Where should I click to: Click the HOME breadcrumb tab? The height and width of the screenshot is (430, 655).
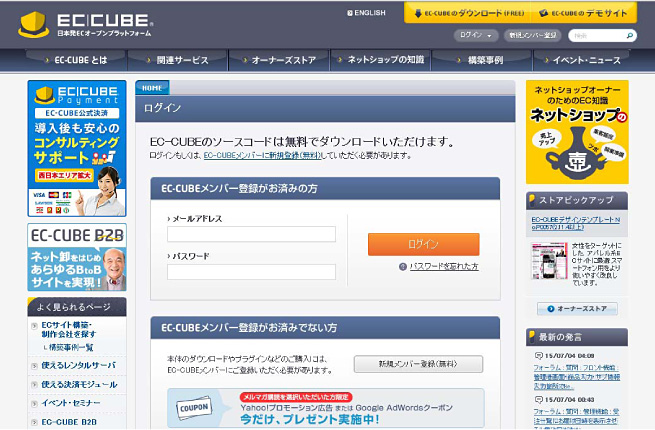click(152, 88)
